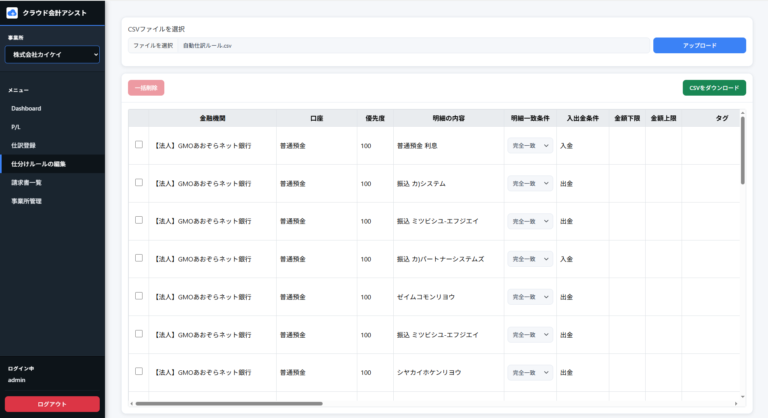Open the P/L menu item

(x=16, y=127)
